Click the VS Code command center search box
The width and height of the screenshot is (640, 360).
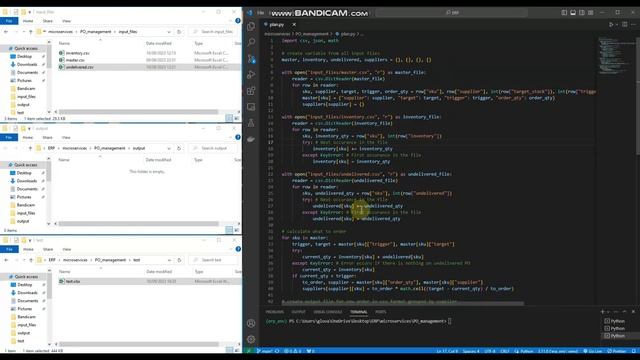[x=451, y=13]
